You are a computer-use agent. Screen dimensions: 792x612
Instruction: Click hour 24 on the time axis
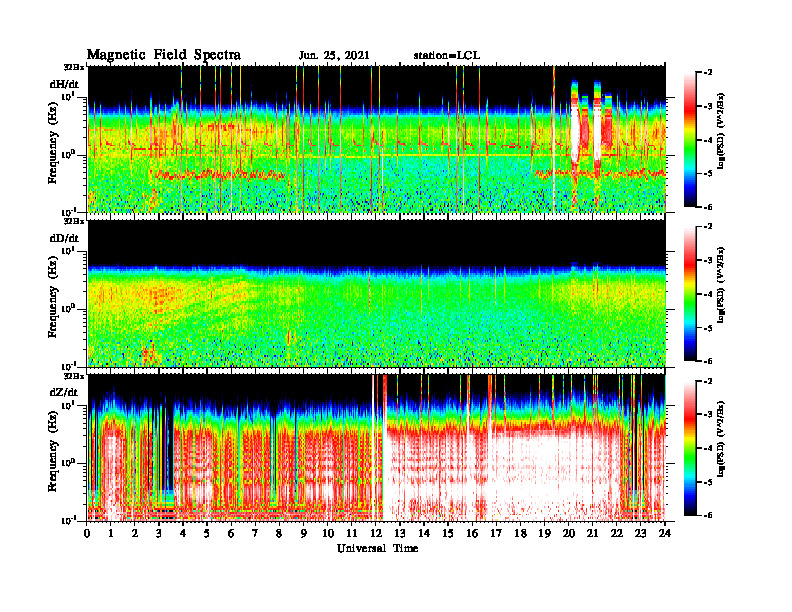click(665, 534)
